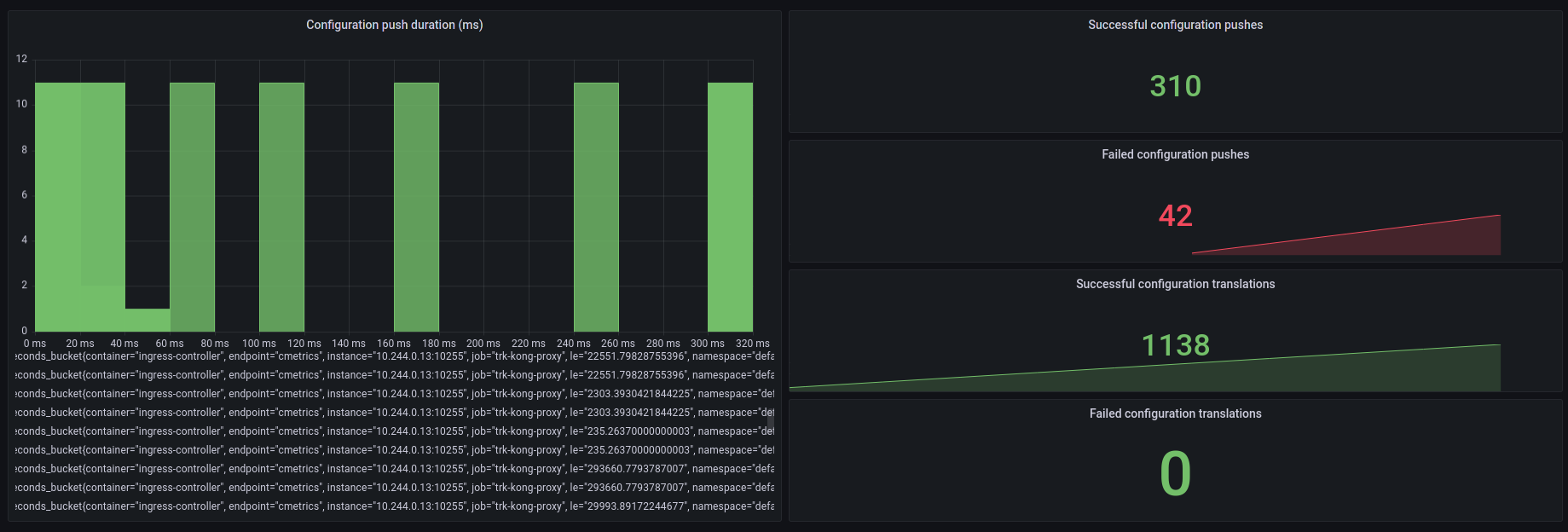Click the legend scrollbar thumb in duration panel
Viewport: 1568px width, 532px height.
(771, 421)
